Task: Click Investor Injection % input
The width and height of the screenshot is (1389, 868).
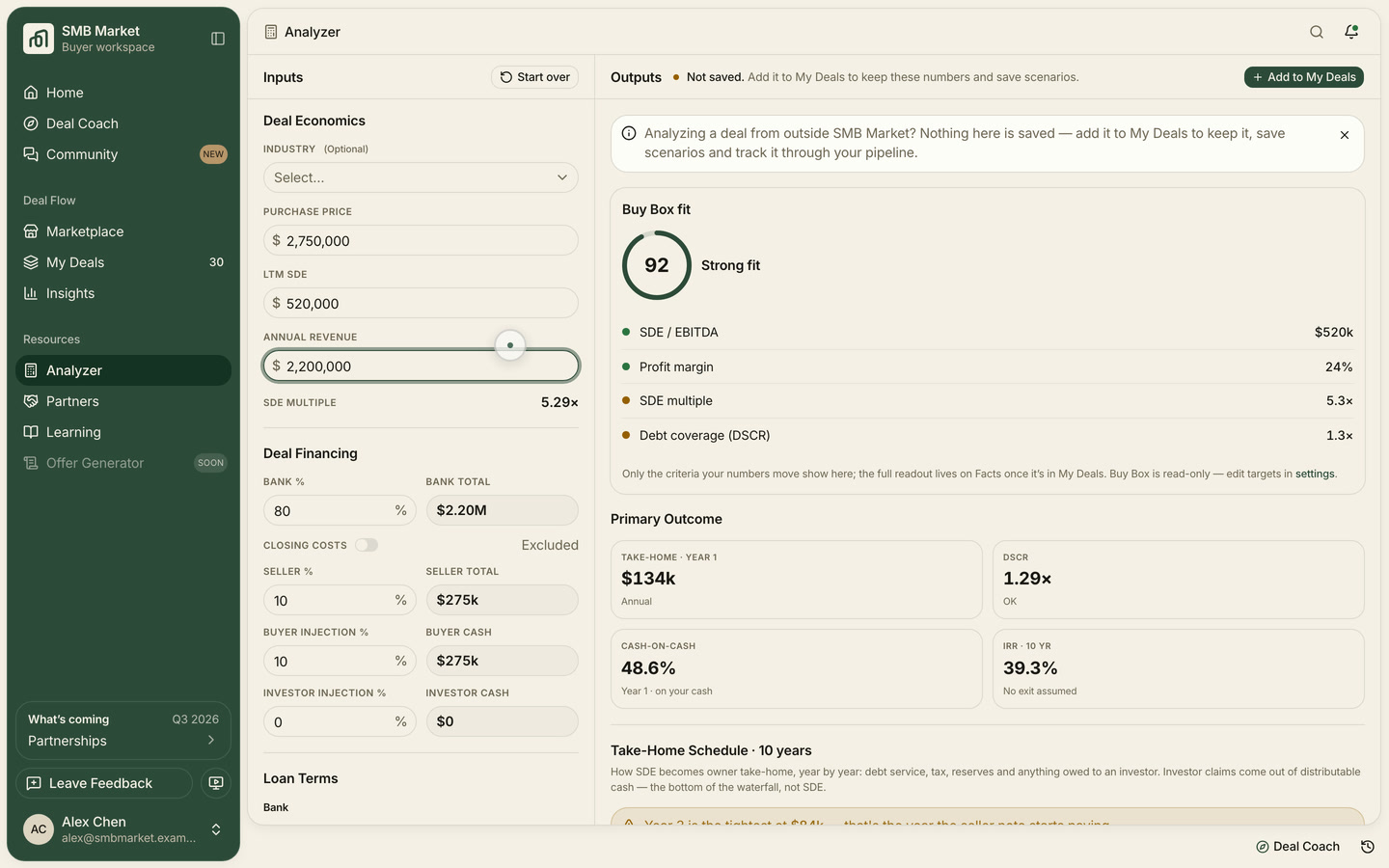Action: point(340,721)
